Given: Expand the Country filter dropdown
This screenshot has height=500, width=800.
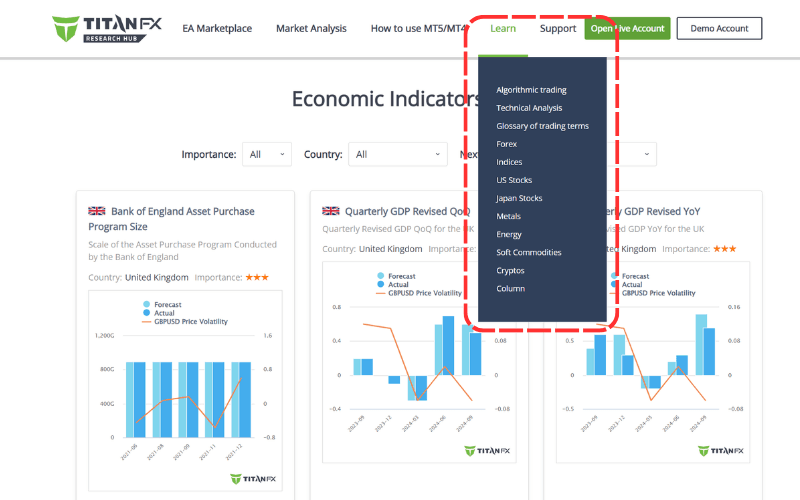Looking at the screenshot, I should coord(397,154).
